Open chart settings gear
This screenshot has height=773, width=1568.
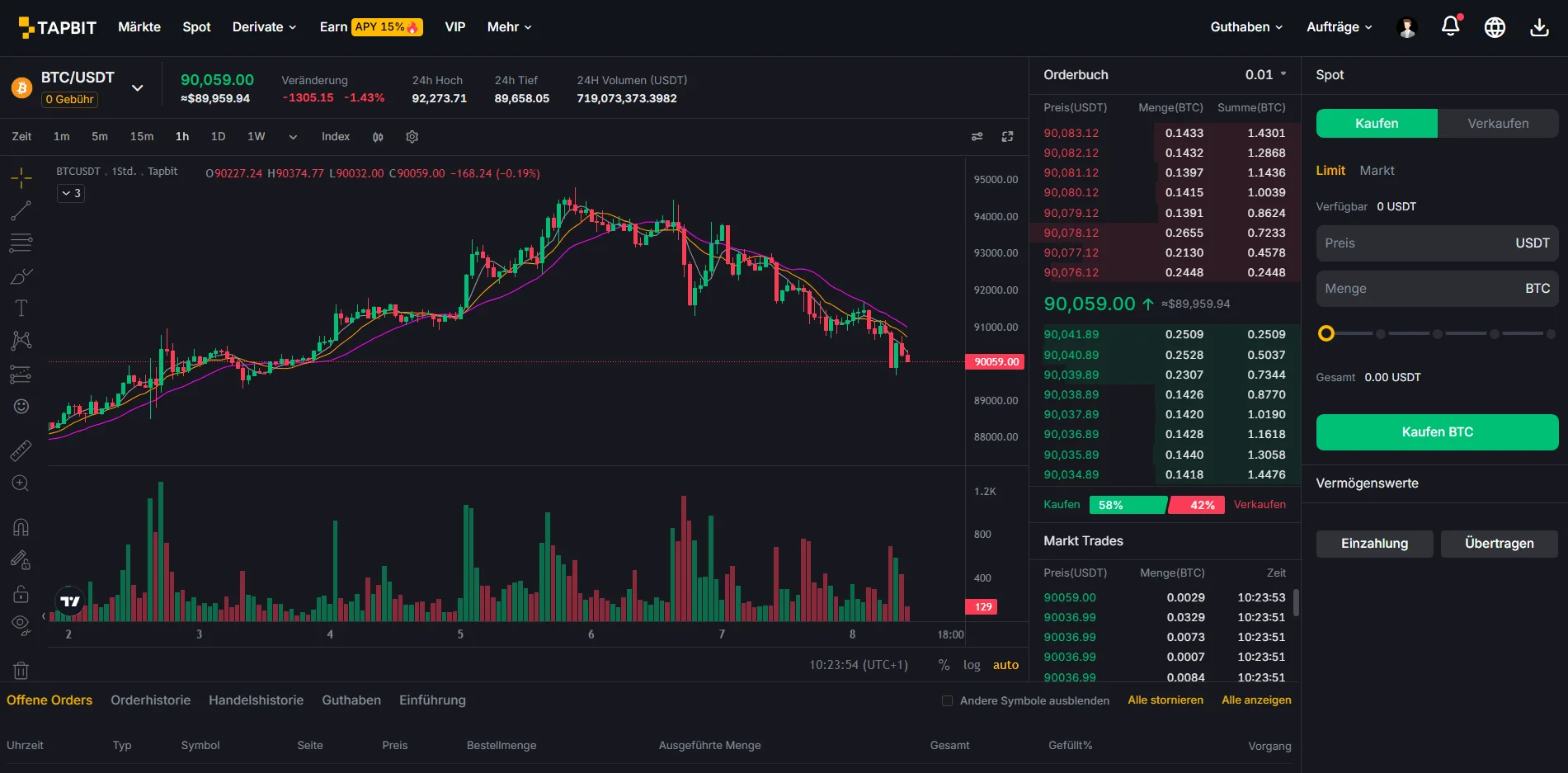412,137
